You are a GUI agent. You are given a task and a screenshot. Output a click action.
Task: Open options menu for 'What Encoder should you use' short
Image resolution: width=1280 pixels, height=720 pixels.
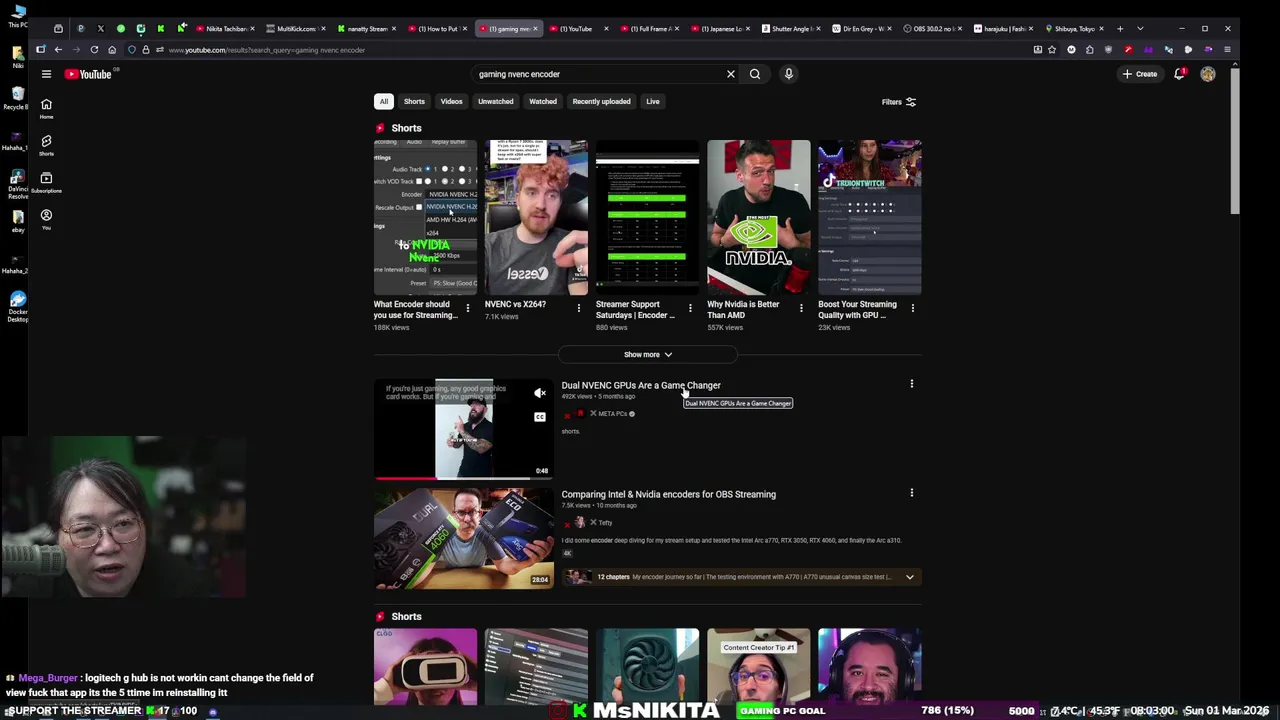click(467, 308)
